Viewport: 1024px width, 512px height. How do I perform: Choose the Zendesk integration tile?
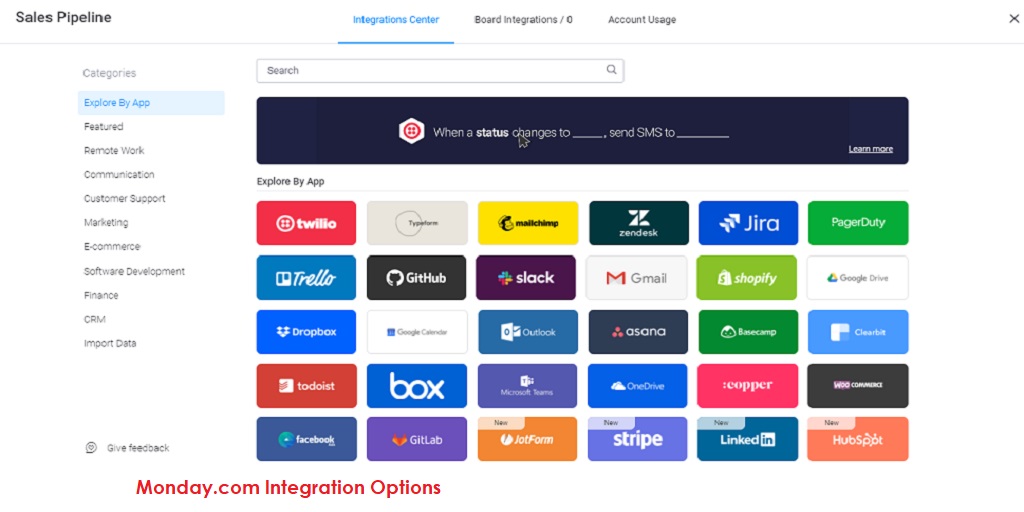pyautogui.click(x=638, y=223)
